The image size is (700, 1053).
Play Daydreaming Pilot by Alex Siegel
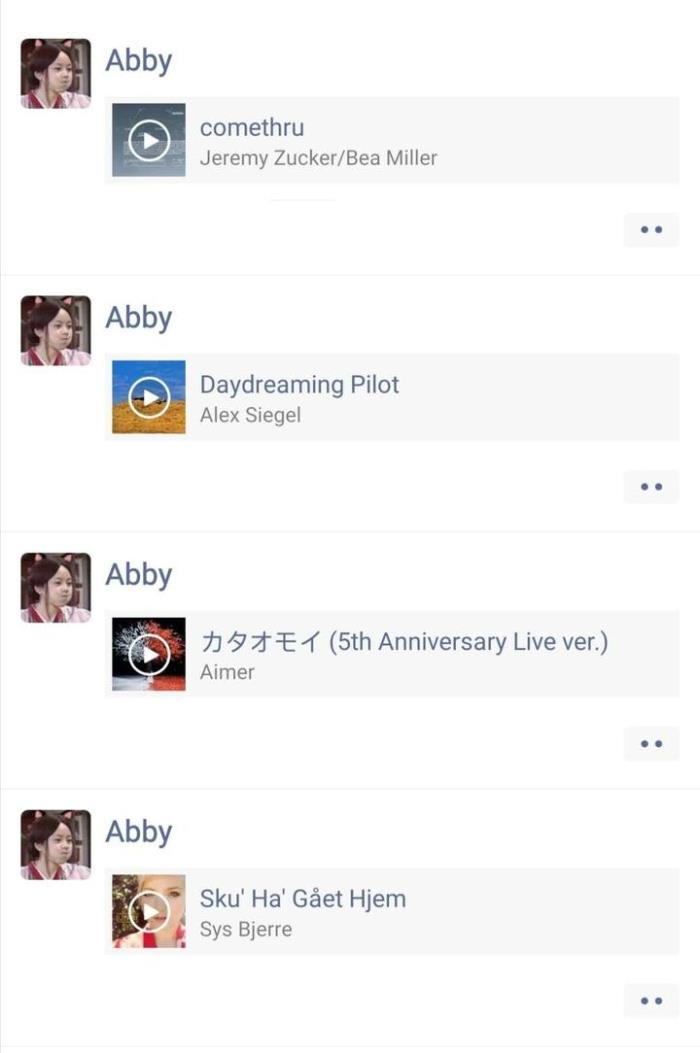pyautogui.click(x=148, y=397)
